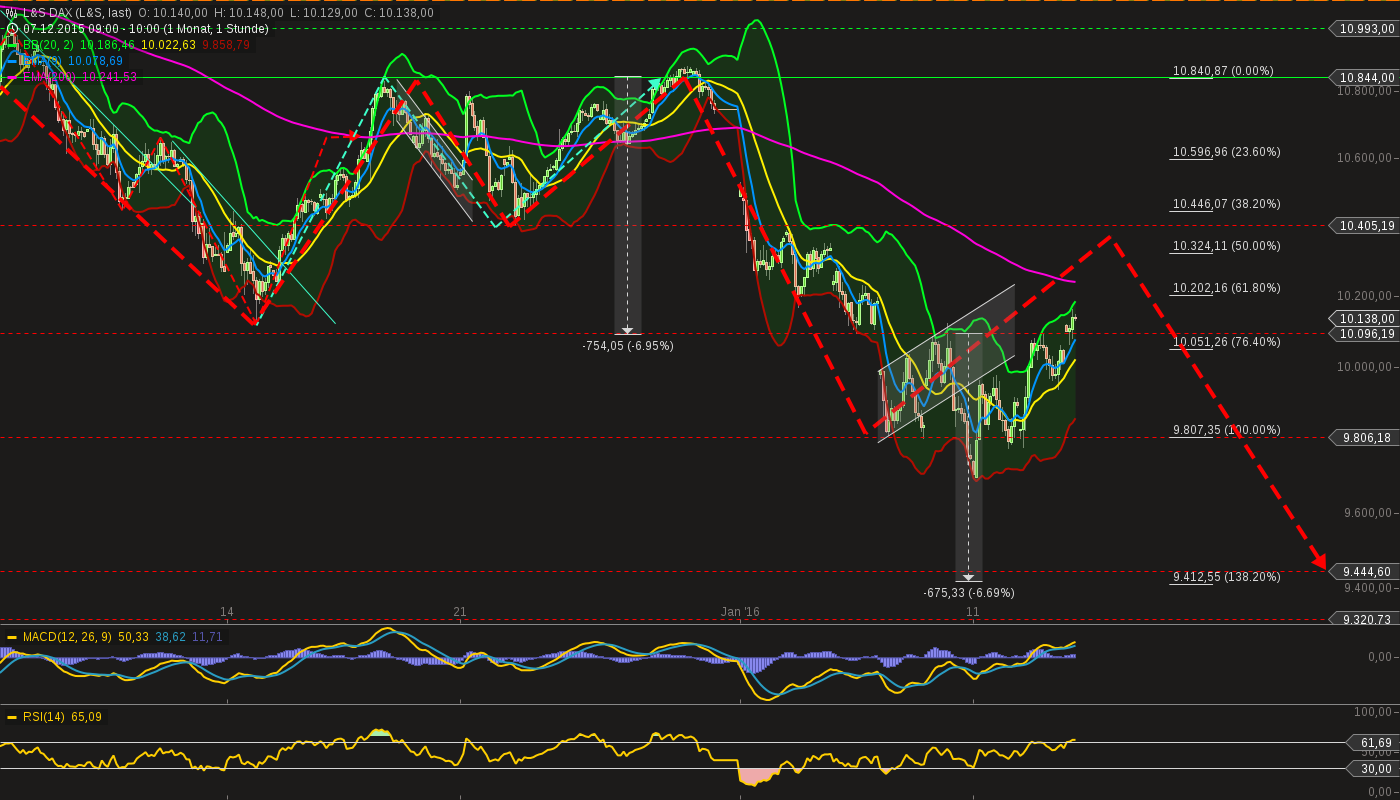Click the blue EMA value 10.078,69
This screenshot has width=1400, height=800.
[95, 61]
